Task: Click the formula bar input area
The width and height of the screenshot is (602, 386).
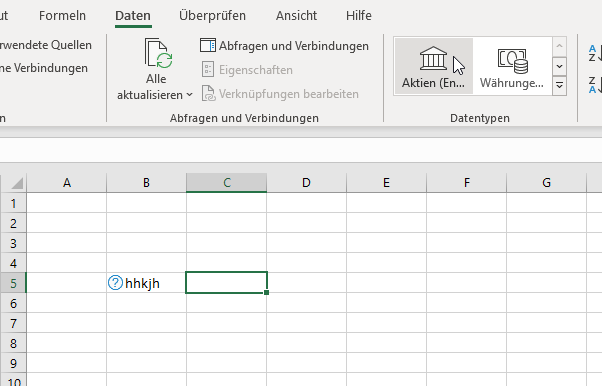Action: tap(301, 150)
